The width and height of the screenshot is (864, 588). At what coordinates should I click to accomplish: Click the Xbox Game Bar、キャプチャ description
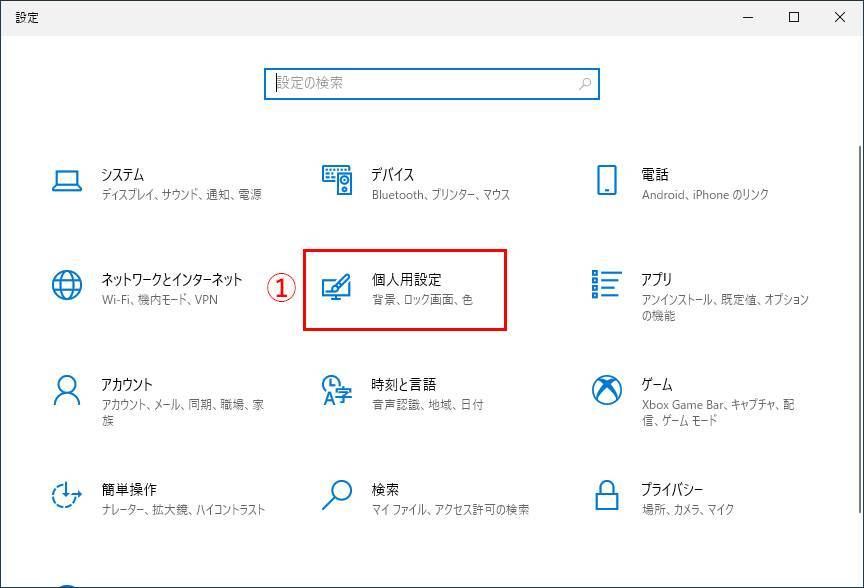click(x=718, y=412)
